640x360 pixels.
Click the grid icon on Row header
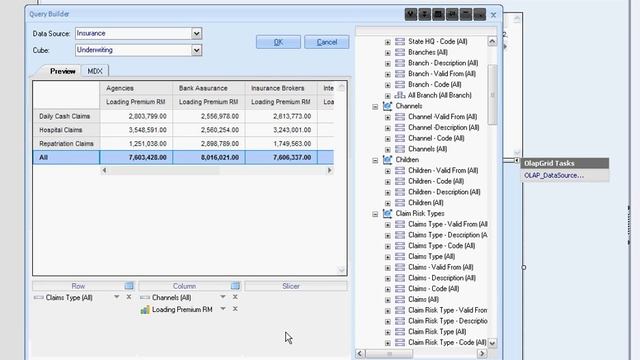click(129, 286)
